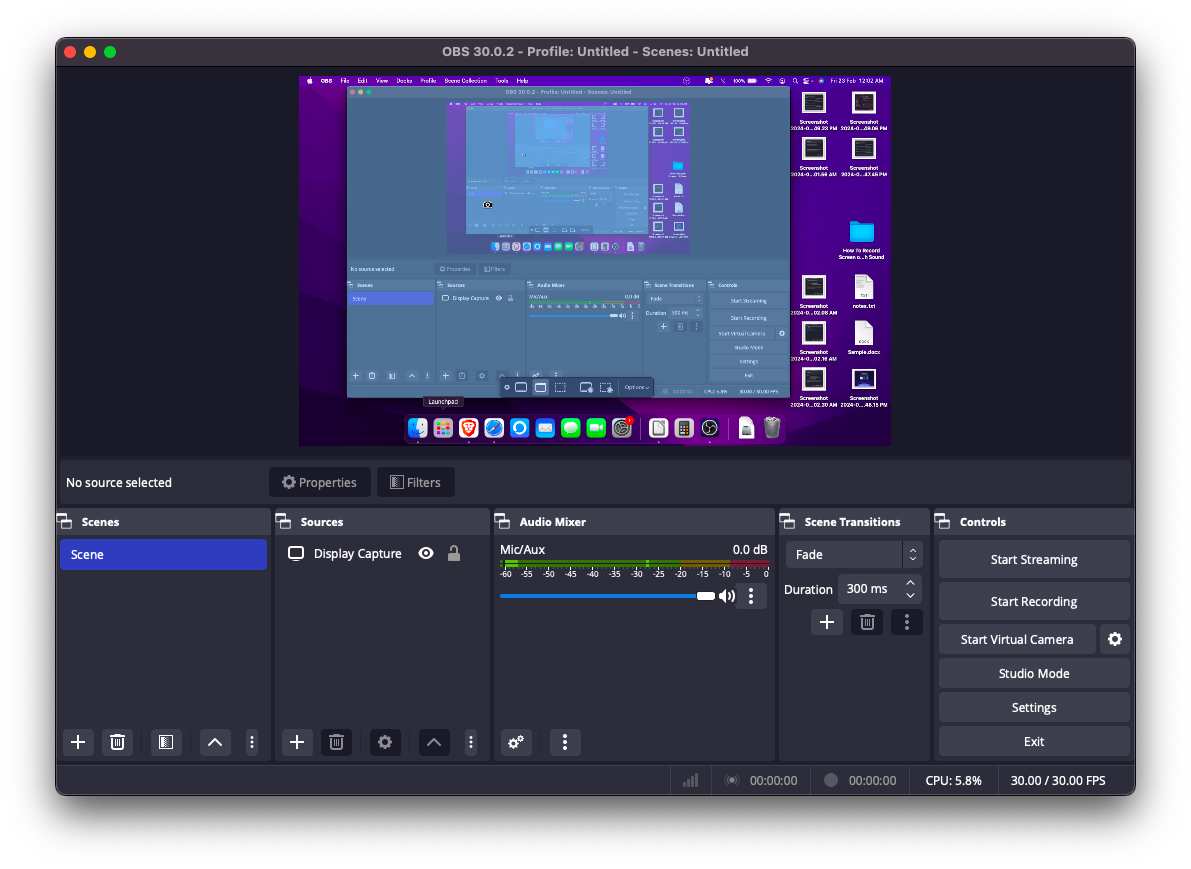The image size is (1191, 869).
Task: Move the scene up in Scenes list
Action: (215, 742)
